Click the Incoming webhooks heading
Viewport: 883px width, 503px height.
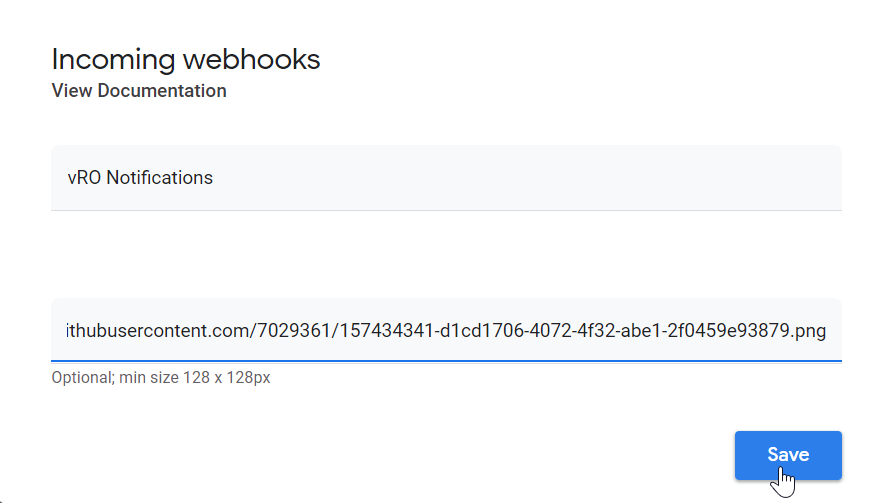tap(186, 59)
